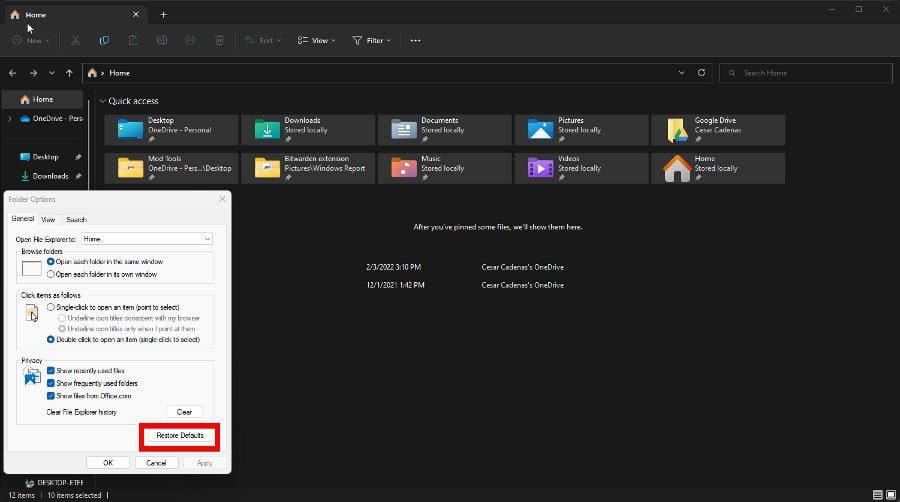Open address bar history dropdown arrow
Image resolution: width=900 pixels, height=502 pixels.
pyautogui.click(x=681, y=73)
